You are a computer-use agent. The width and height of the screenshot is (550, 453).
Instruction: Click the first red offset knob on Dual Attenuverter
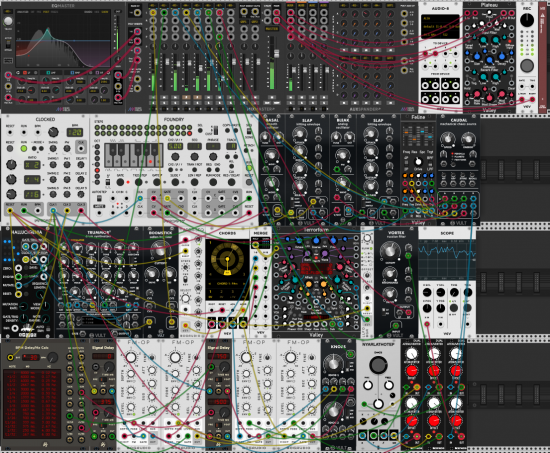[x=411, y=370]
